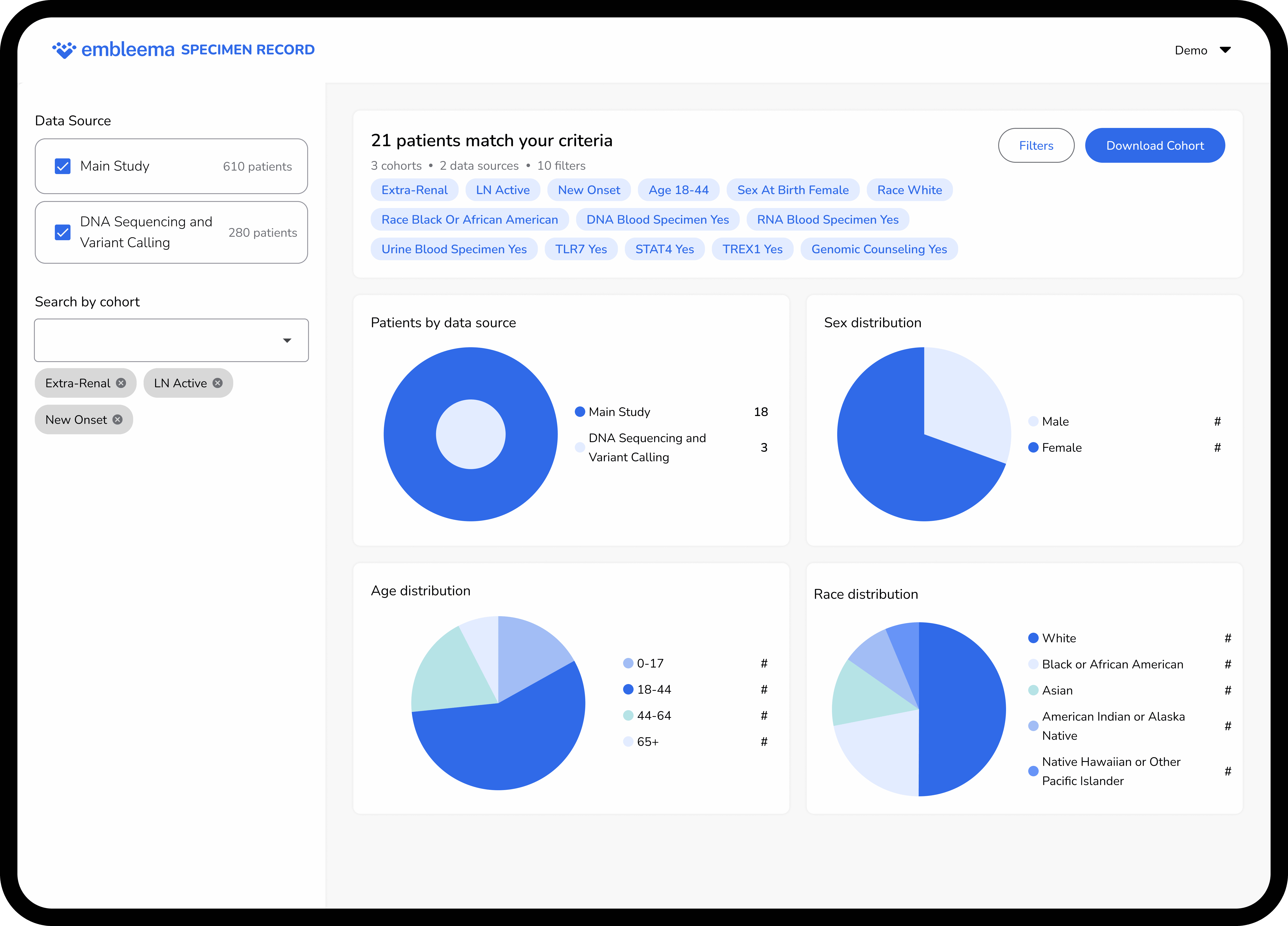Click the Main Study legend dot
Screen dimensions: 1288x926
click(x=580, y=412)
